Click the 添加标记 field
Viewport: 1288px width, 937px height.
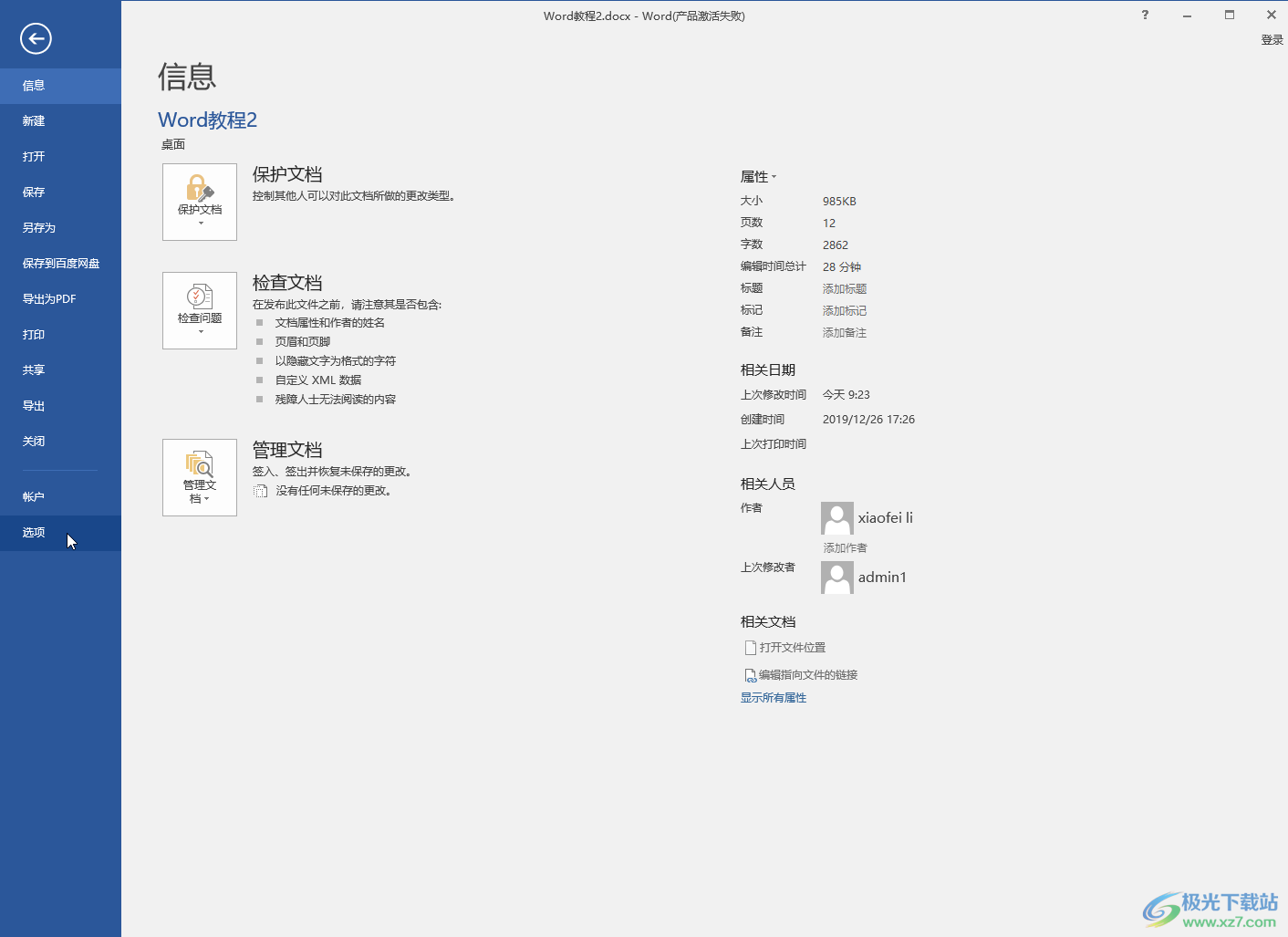845,311
